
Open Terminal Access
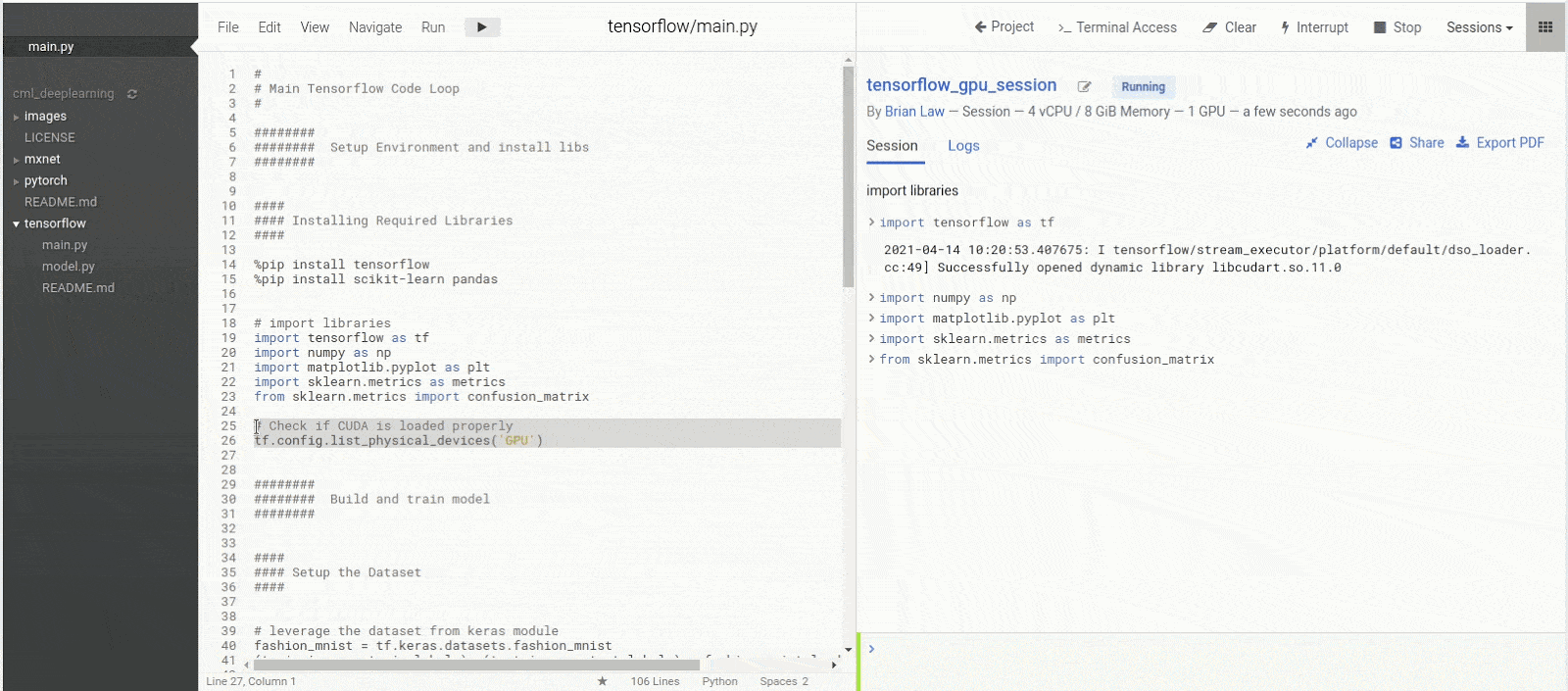(1117, 27)
